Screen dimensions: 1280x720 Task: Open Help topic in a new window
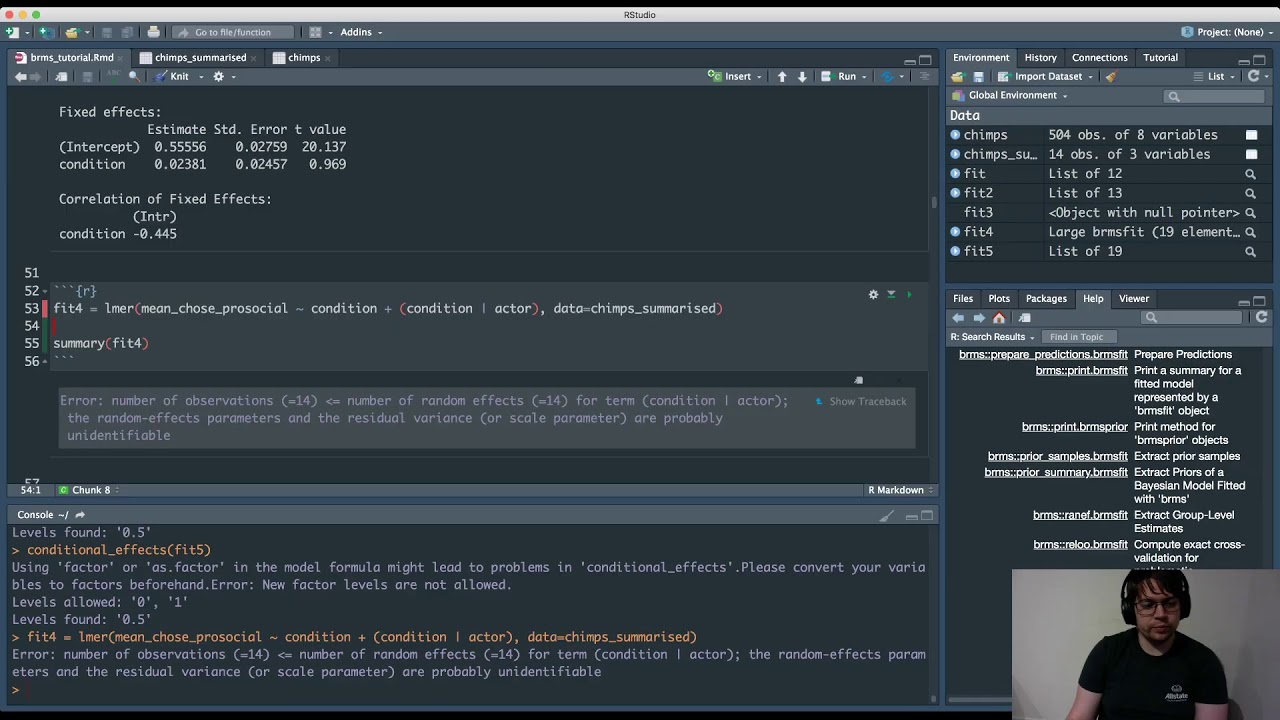tap(1025, 318)
